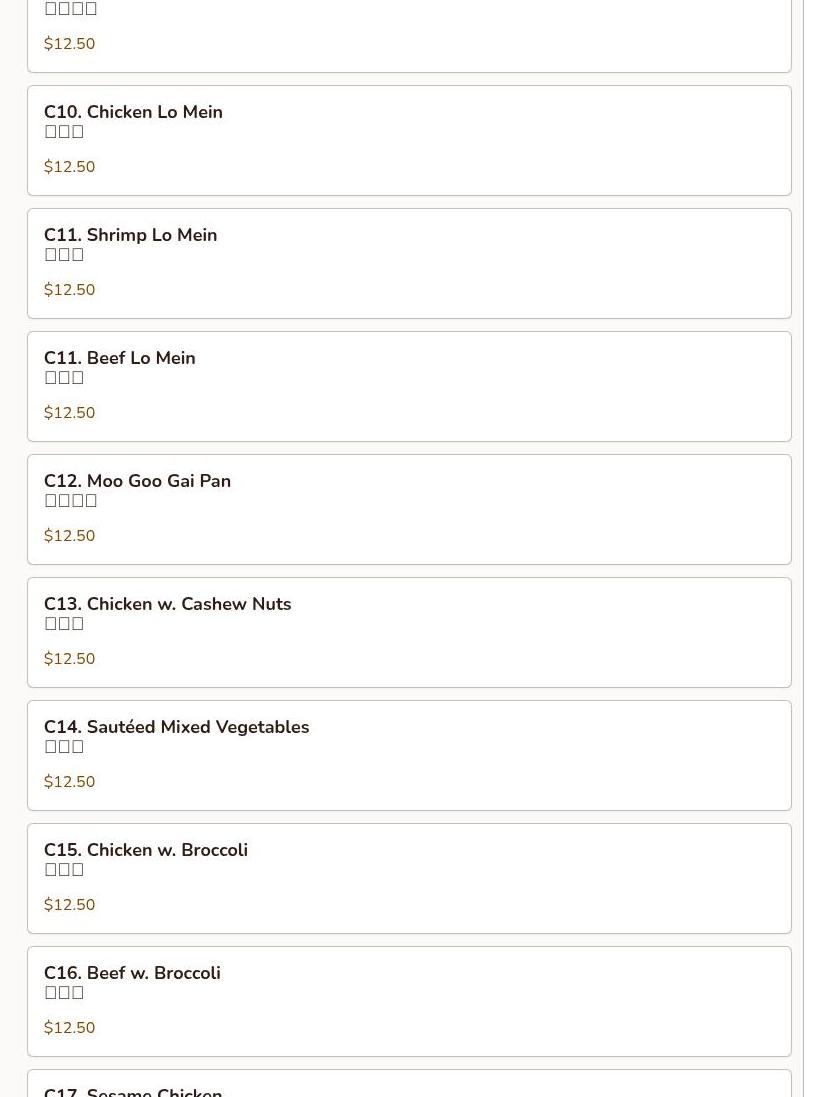The height and width of the screenshot is (1097, 824).
Task: Choose C11. Beef Lo Mein dish
Action: pos(409,387)
